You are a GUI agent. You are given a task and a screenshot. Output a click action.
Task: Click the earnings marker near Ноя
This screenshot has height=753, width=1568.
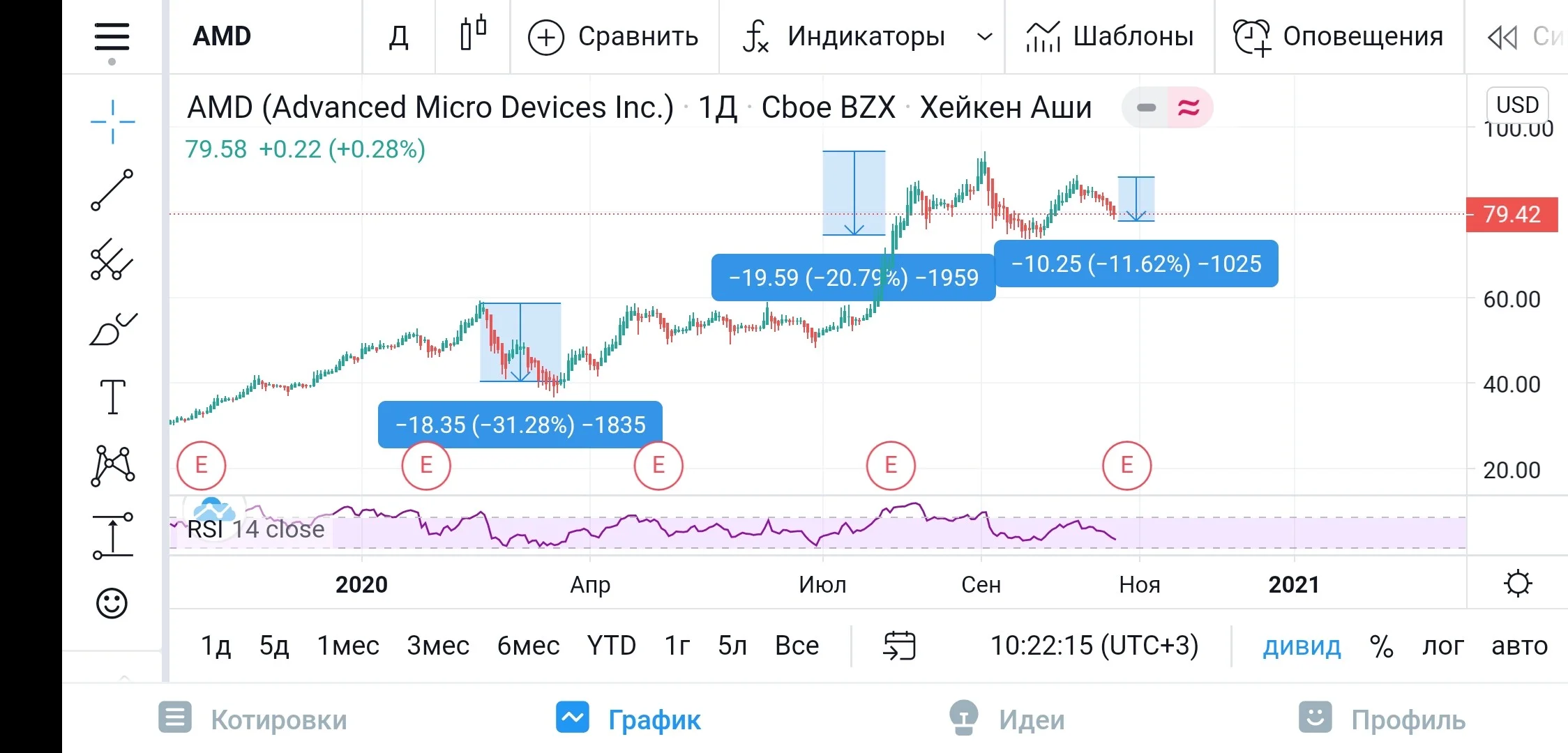1126,465
